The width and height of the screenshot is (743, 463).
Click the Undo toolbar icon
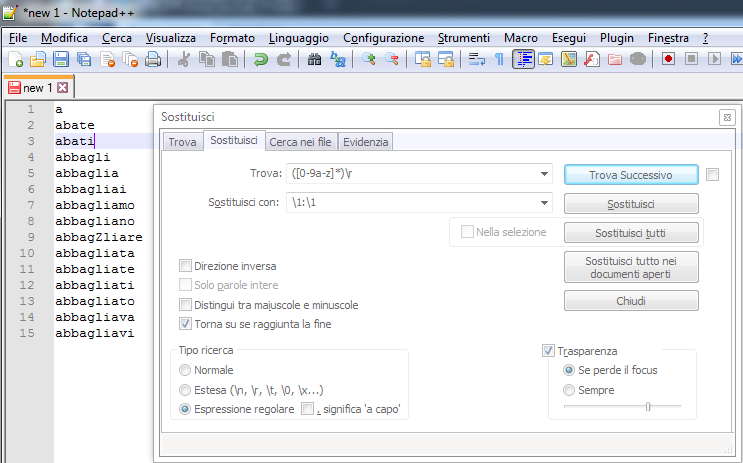pos(260,59)
